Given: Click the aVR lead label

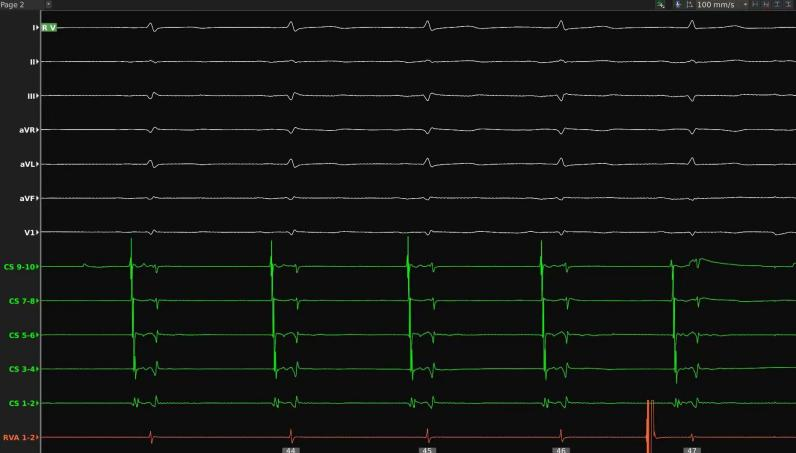Looking at the screenshot, I should [26, 130].
